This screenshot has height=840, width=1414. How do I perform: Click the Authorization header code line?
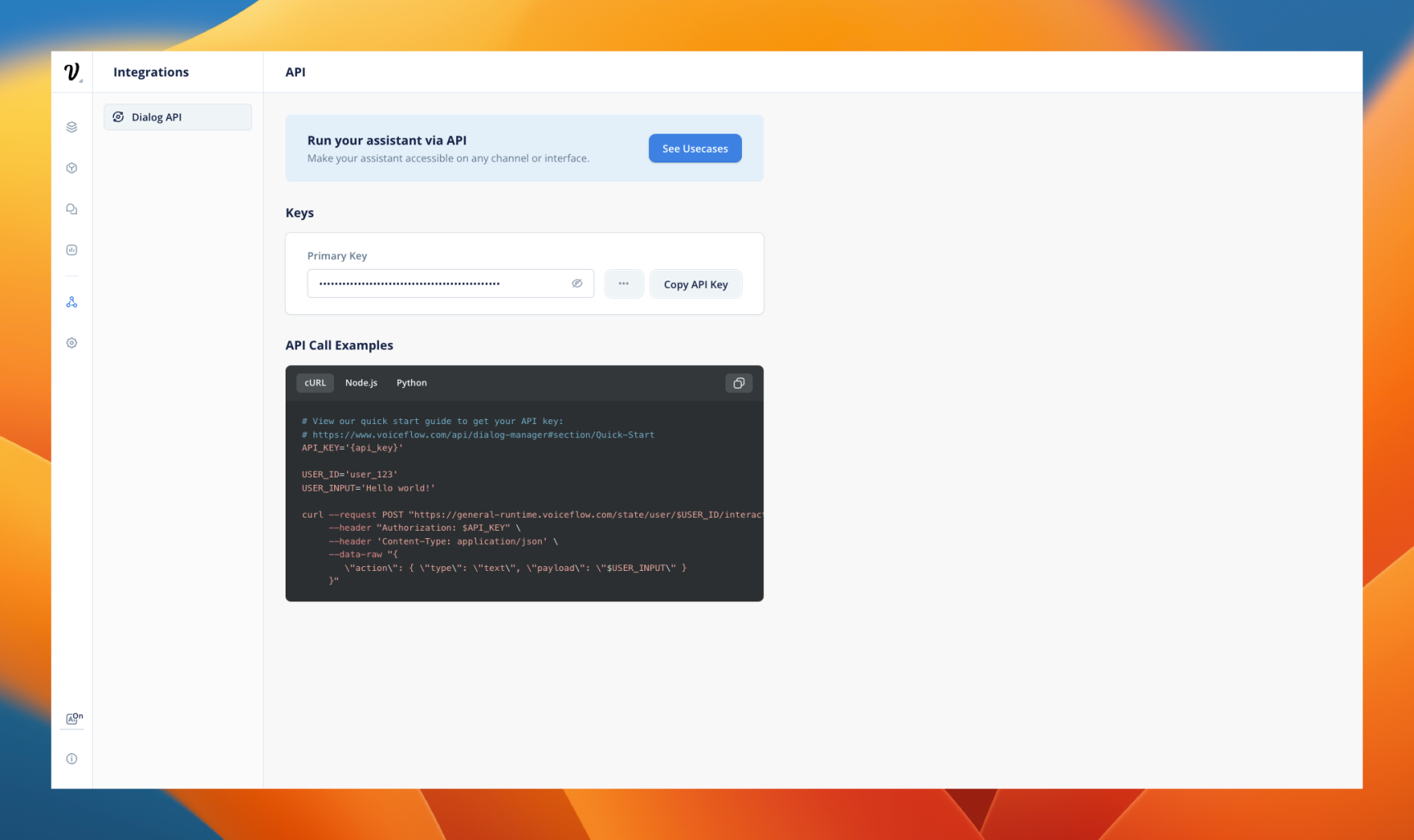[424, 527]
